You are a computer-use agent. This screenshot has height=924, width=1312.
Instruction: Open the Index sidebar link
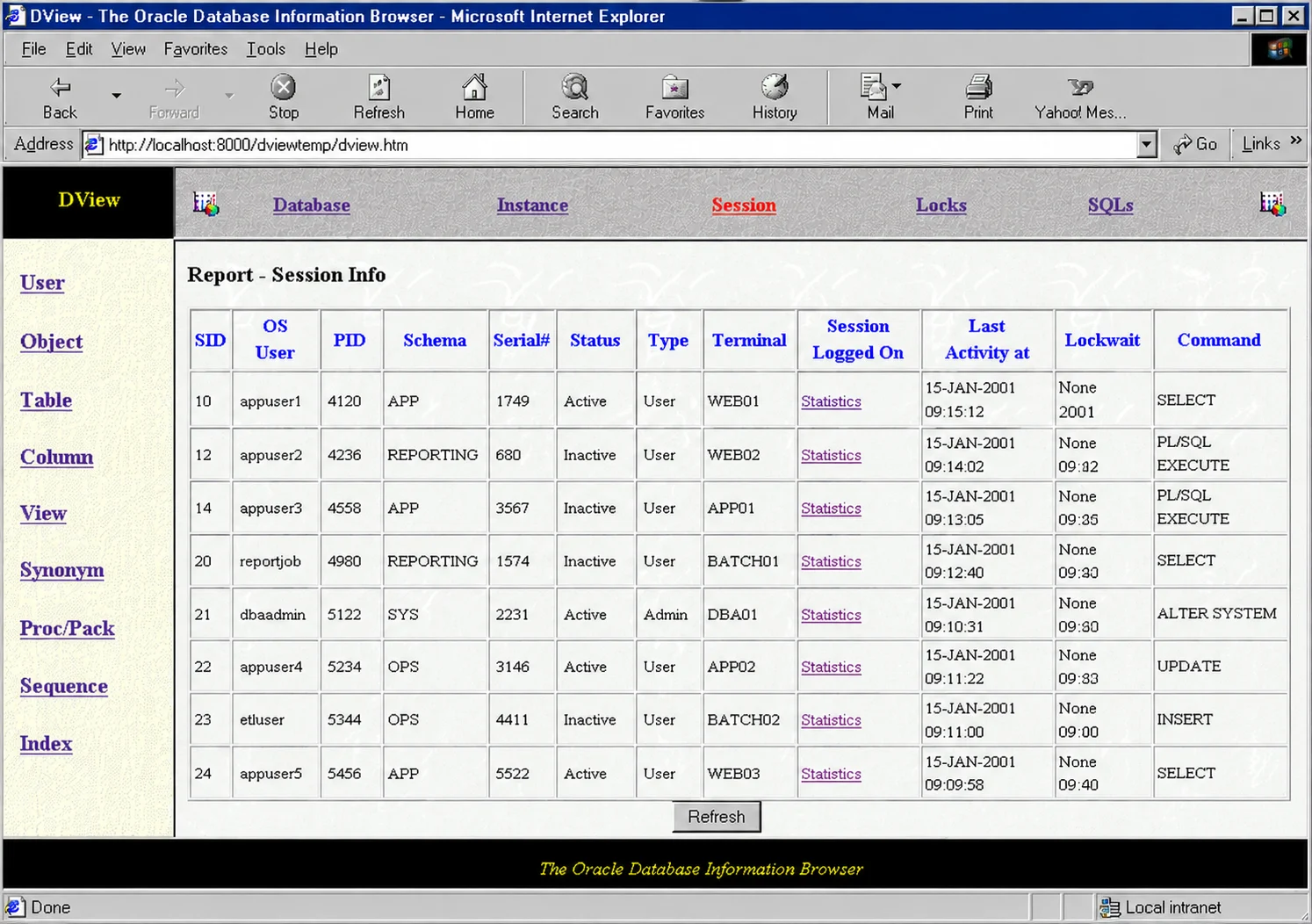[47, 744]
